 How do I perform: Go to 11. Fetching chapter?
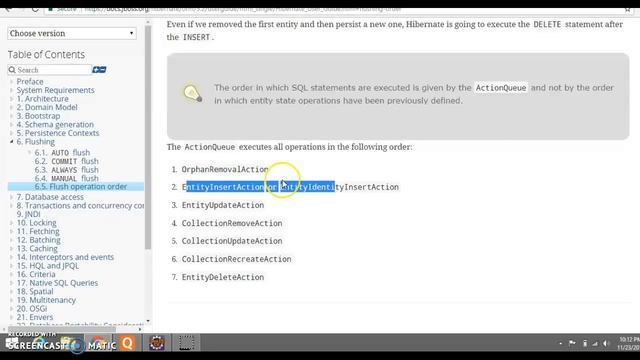(38, 231)
